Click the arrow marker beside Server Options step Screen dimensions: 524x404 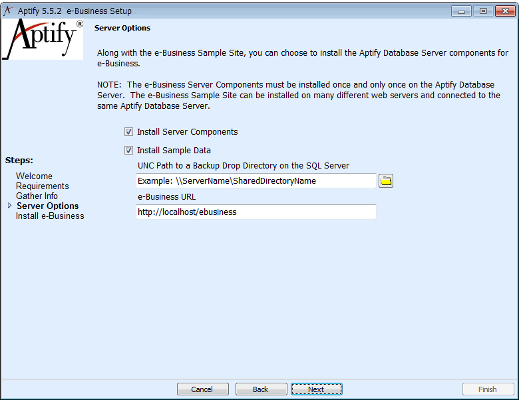10,206
